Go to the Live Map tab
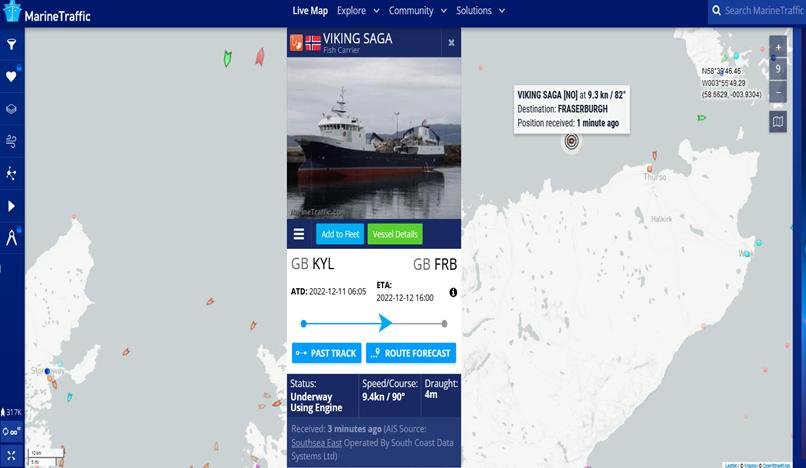 coord(310,10)
